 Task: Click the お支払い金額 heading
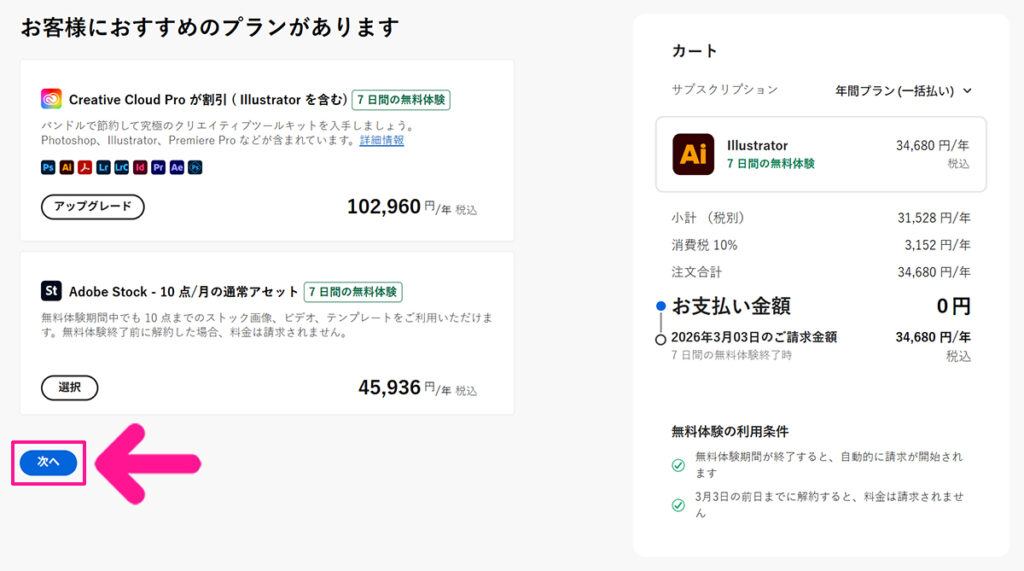click(x=731, y=306)
